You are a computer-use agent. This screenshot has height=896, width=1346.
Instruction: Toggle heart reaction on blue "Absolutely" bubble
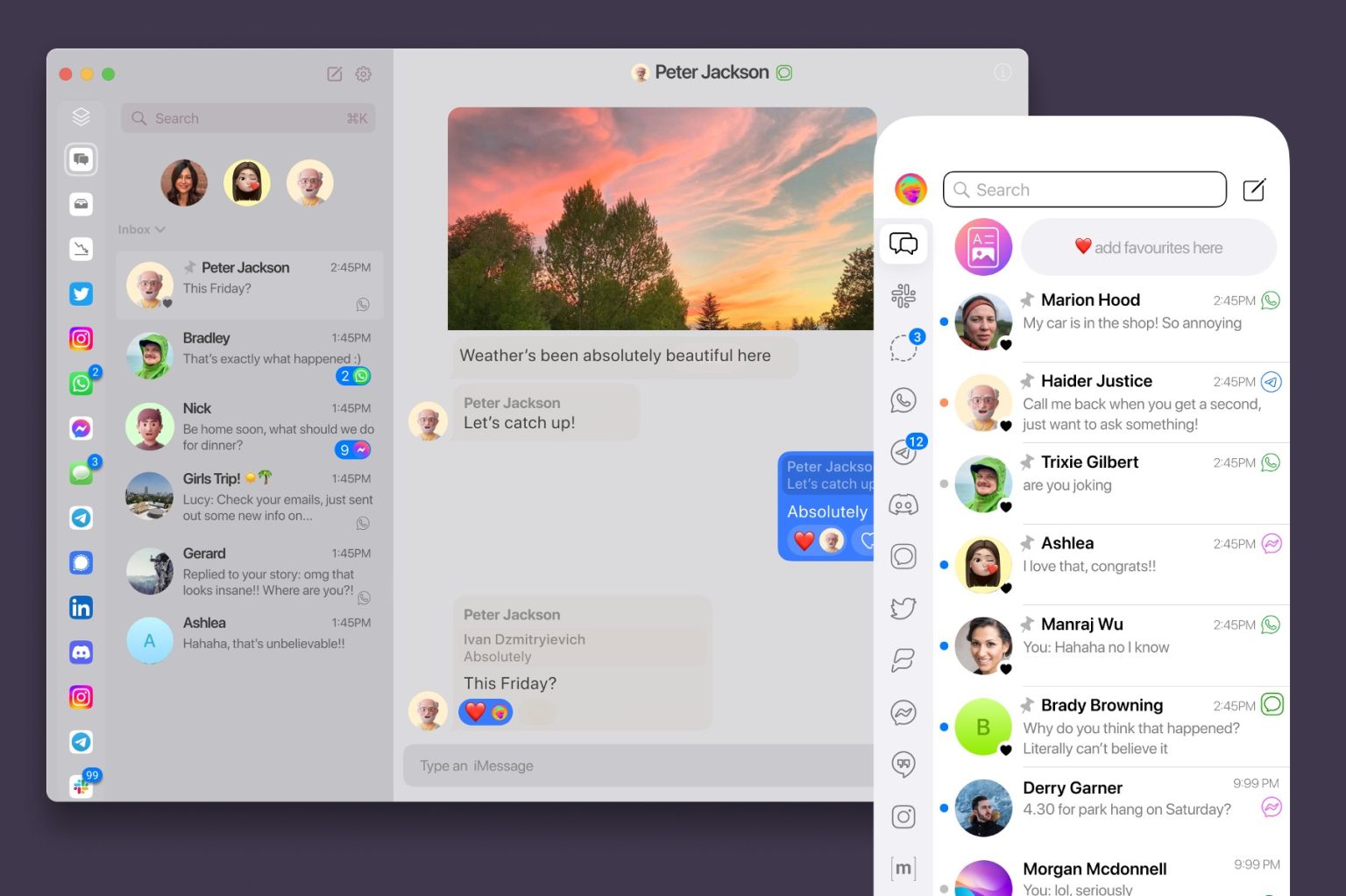[x=817, y=541]
